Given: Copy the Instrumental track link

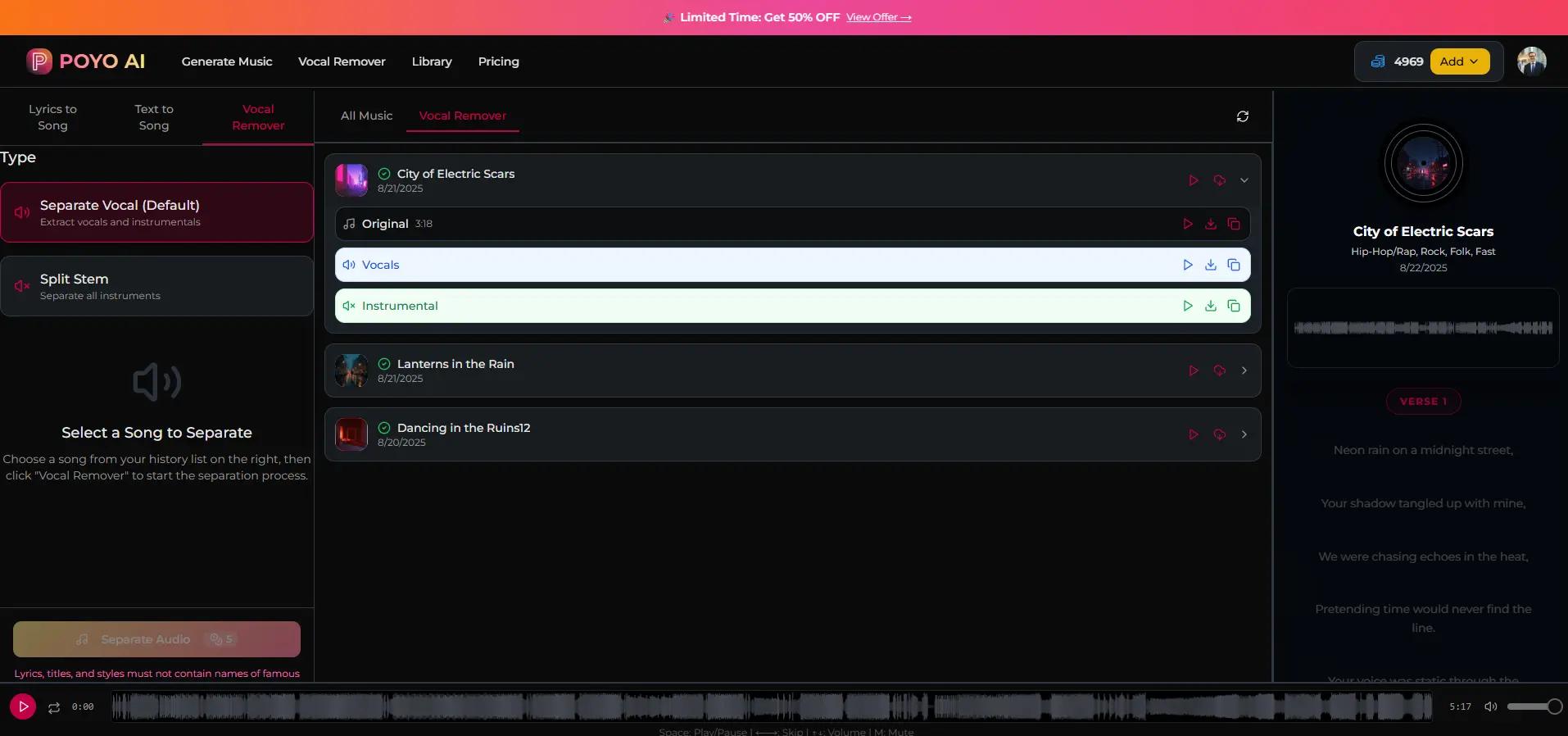Looking at the screenshot, I should pos(1234,306).
